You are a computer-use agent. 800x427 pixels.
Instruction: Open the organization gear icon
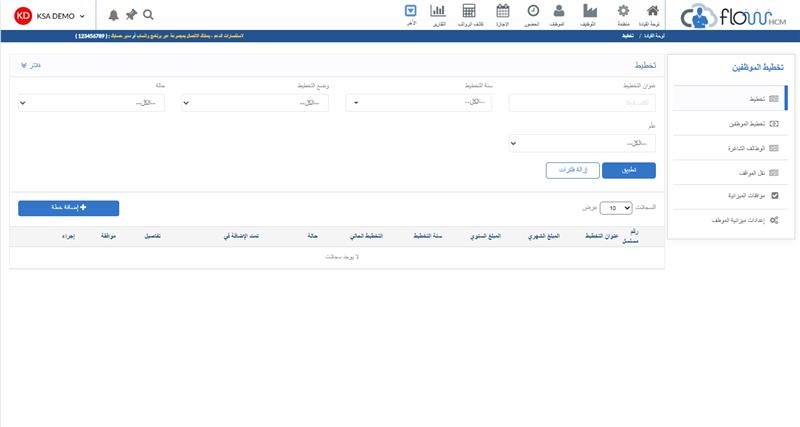(623, 11)
